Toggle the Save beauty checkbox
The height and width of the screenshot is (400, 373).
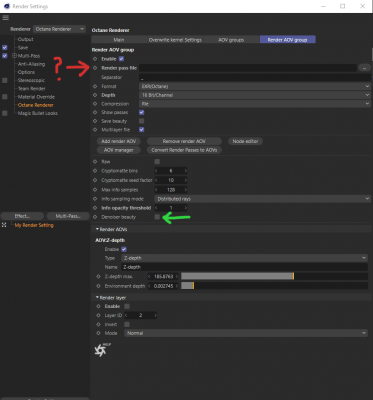142,121
